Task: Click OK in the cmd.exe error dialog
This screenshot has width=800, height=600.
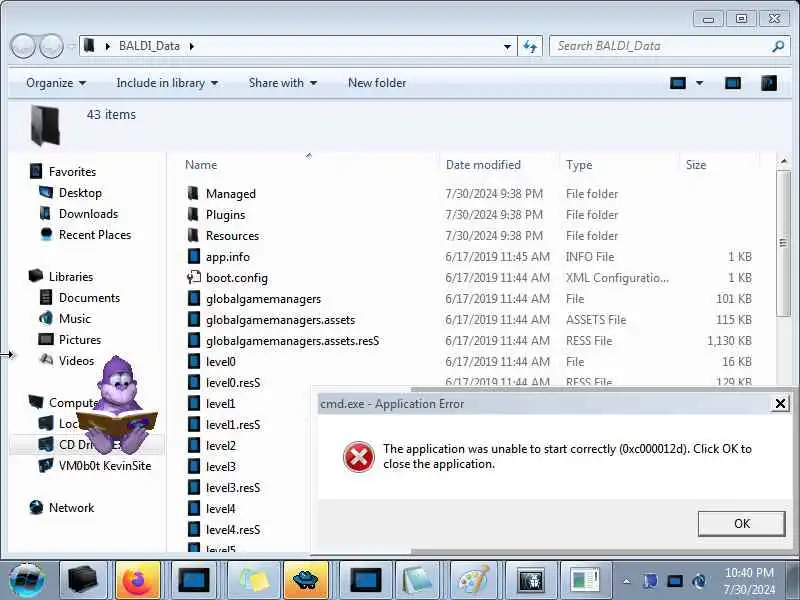Action: [x=741, y=523]
